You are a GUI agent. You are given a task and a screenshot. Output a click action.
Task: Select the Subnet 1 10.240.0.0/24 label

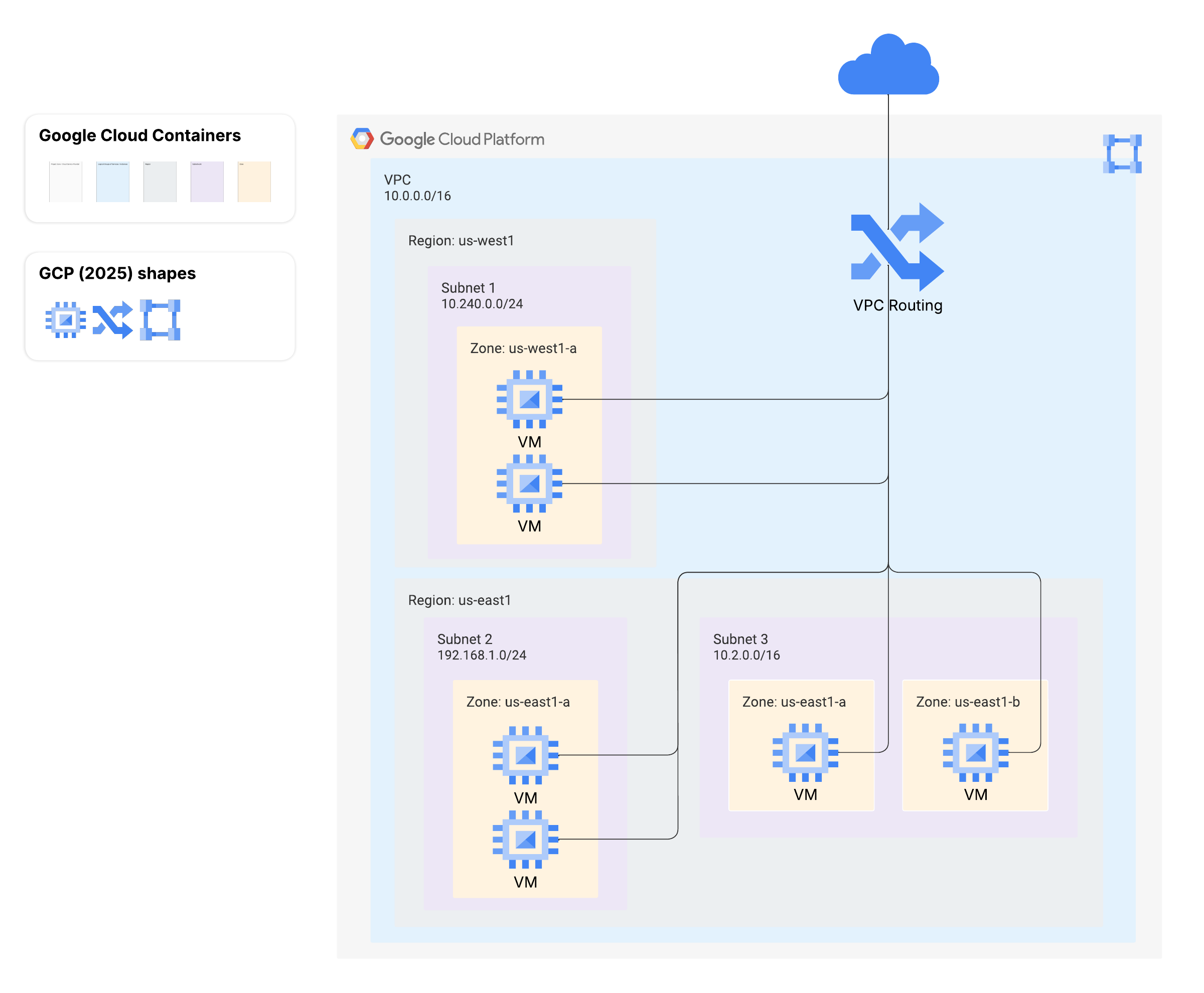click(x=482, y=296)
